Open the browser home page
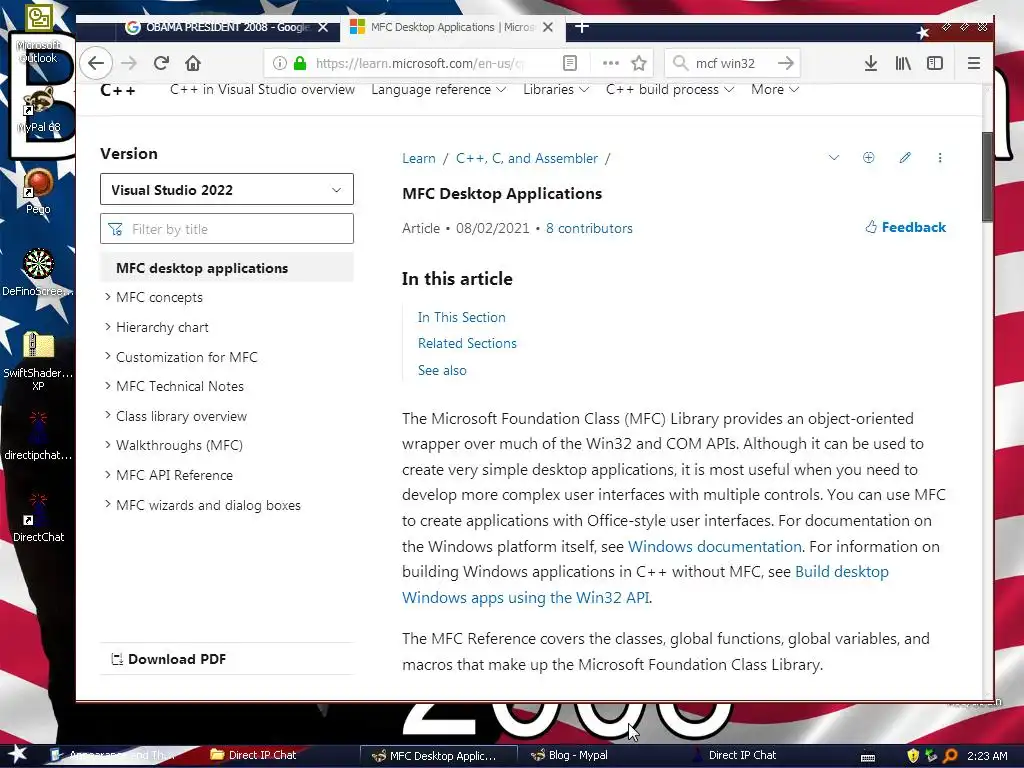Image resolution: width=1024 pixels, height=768 pixels. coord(193,63)
